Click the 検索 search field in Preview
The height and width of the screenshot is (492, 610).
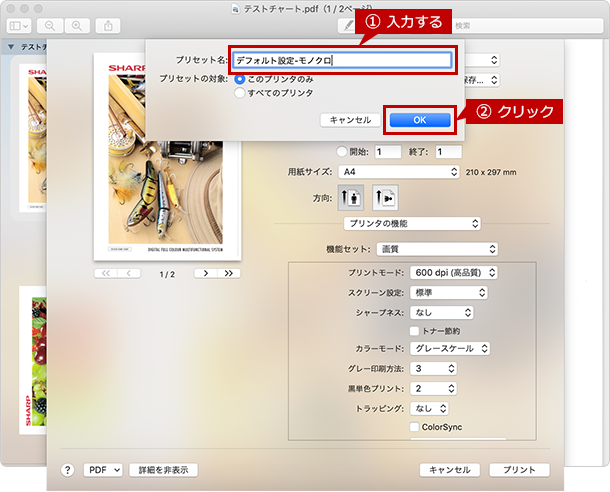click(x=527, y=26)
